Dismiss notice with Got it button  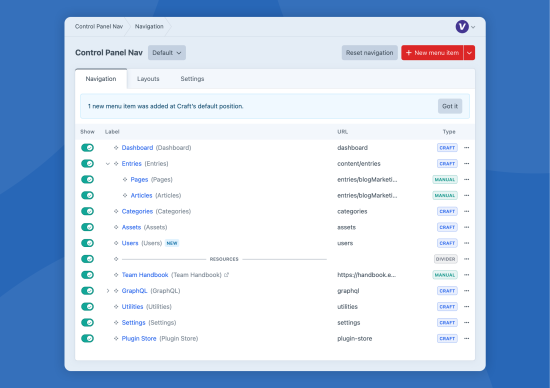pos(450,106)
